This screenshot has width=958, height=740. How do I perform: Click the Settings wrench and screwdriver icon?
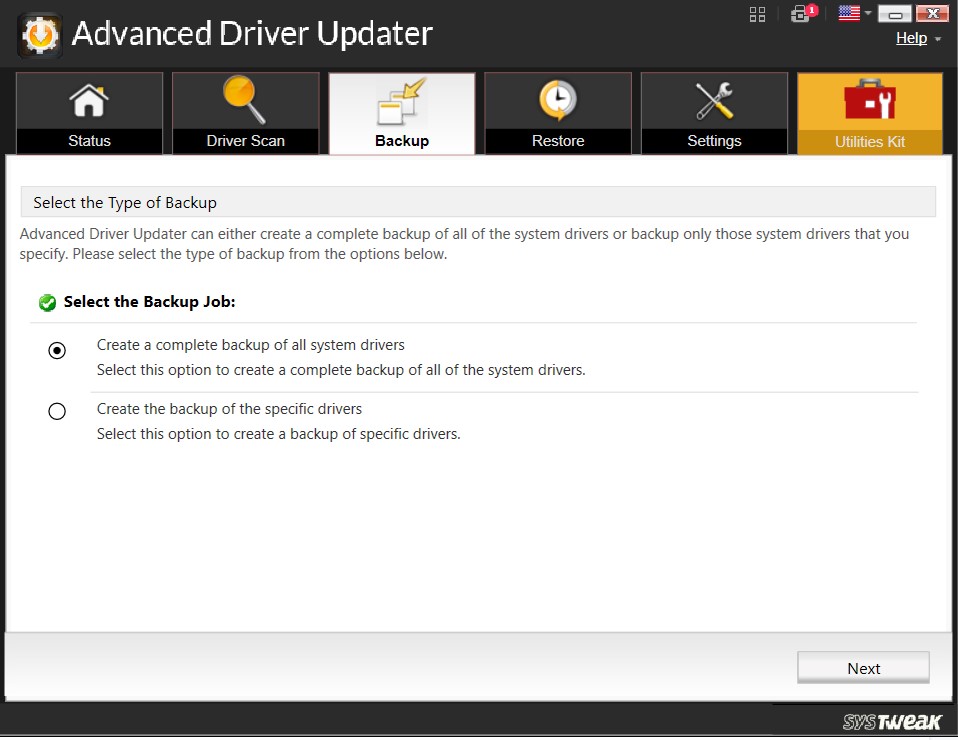click(713, 99)
